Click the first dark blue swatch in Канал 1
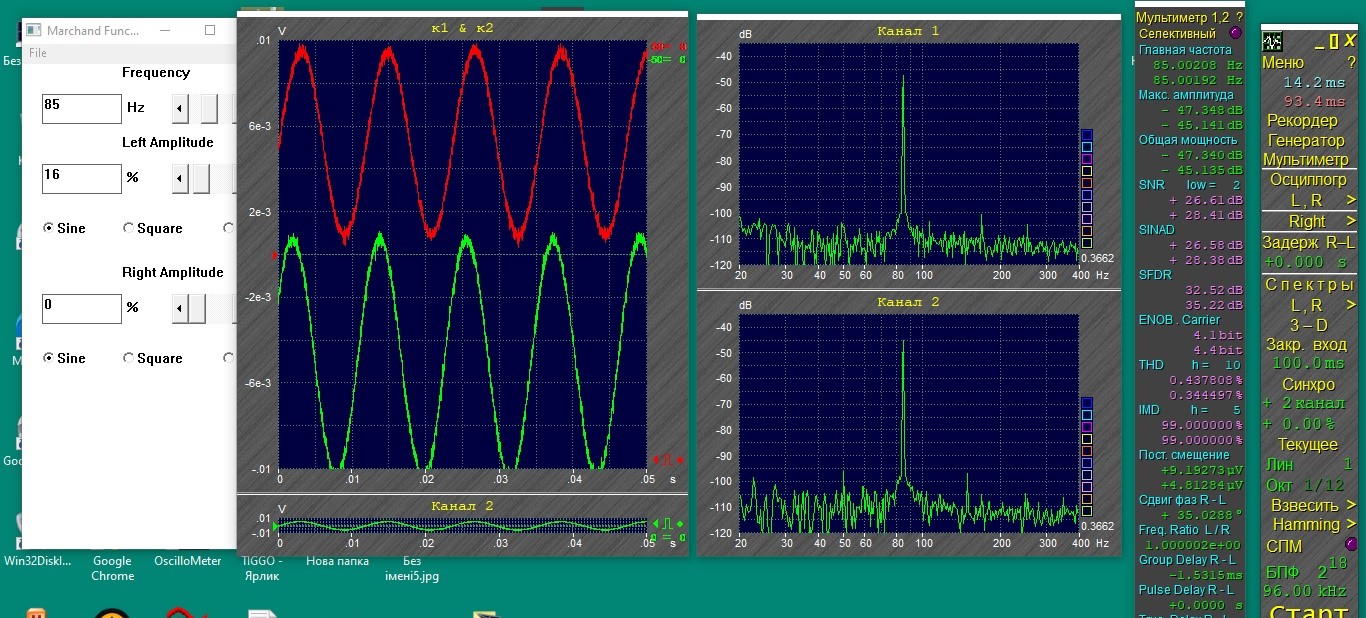Viewport: 1366px width, 618px height. tap(1087, 135)
